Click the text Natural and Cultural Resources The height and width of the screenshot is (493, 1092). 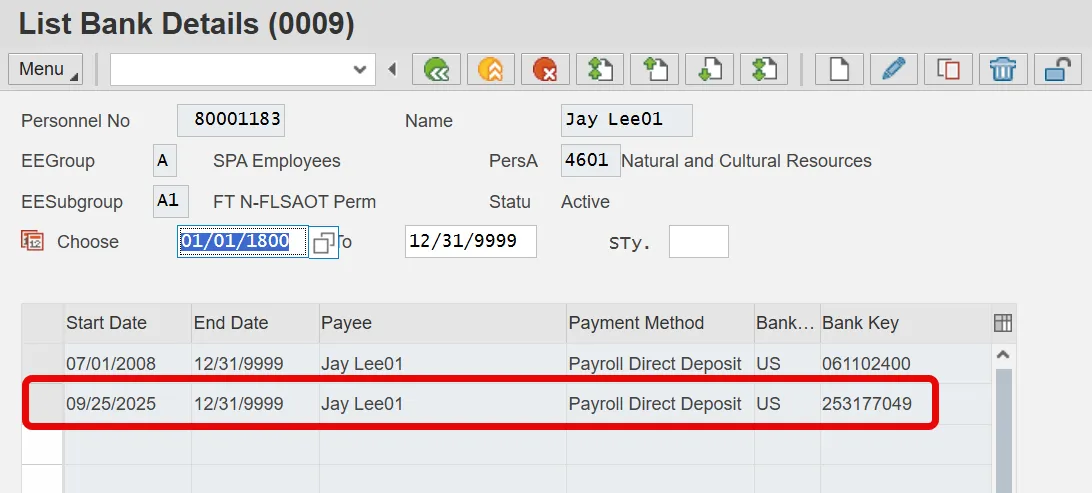click(x=747, y=161)
